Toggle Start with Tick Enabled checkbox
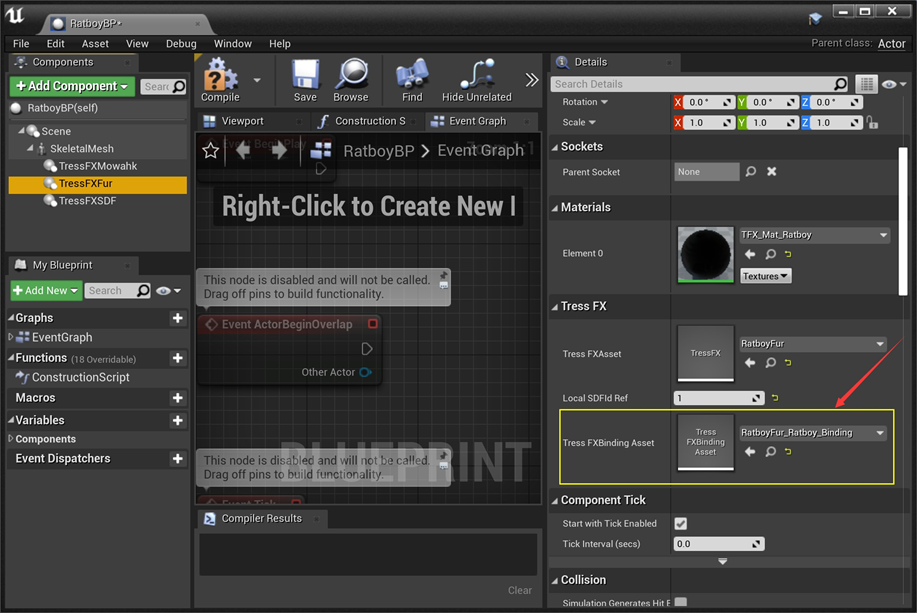The image size is (917, 613). pyautogui.click(x=681, y=524)
